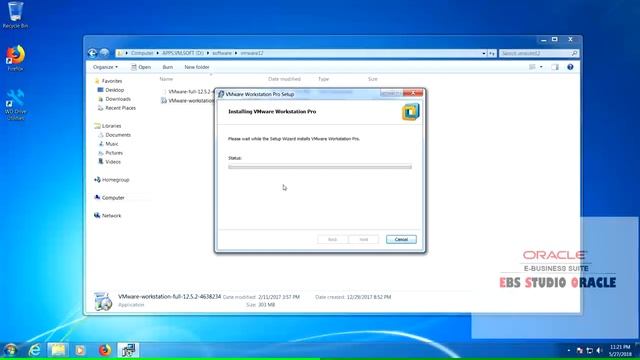
Task: Click the volume icon in system tray
Action: pos(599,350)
